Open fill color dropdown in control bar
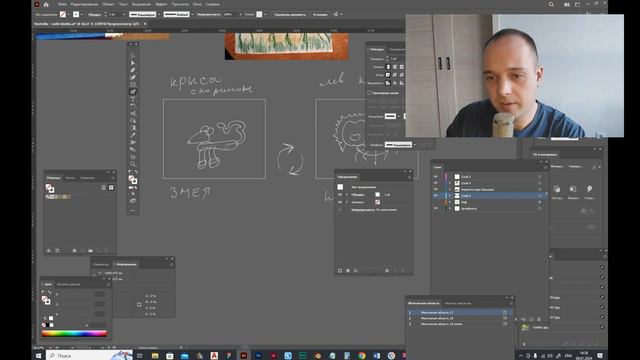This screenshot has width=640, height=360. tap(69, 14)
